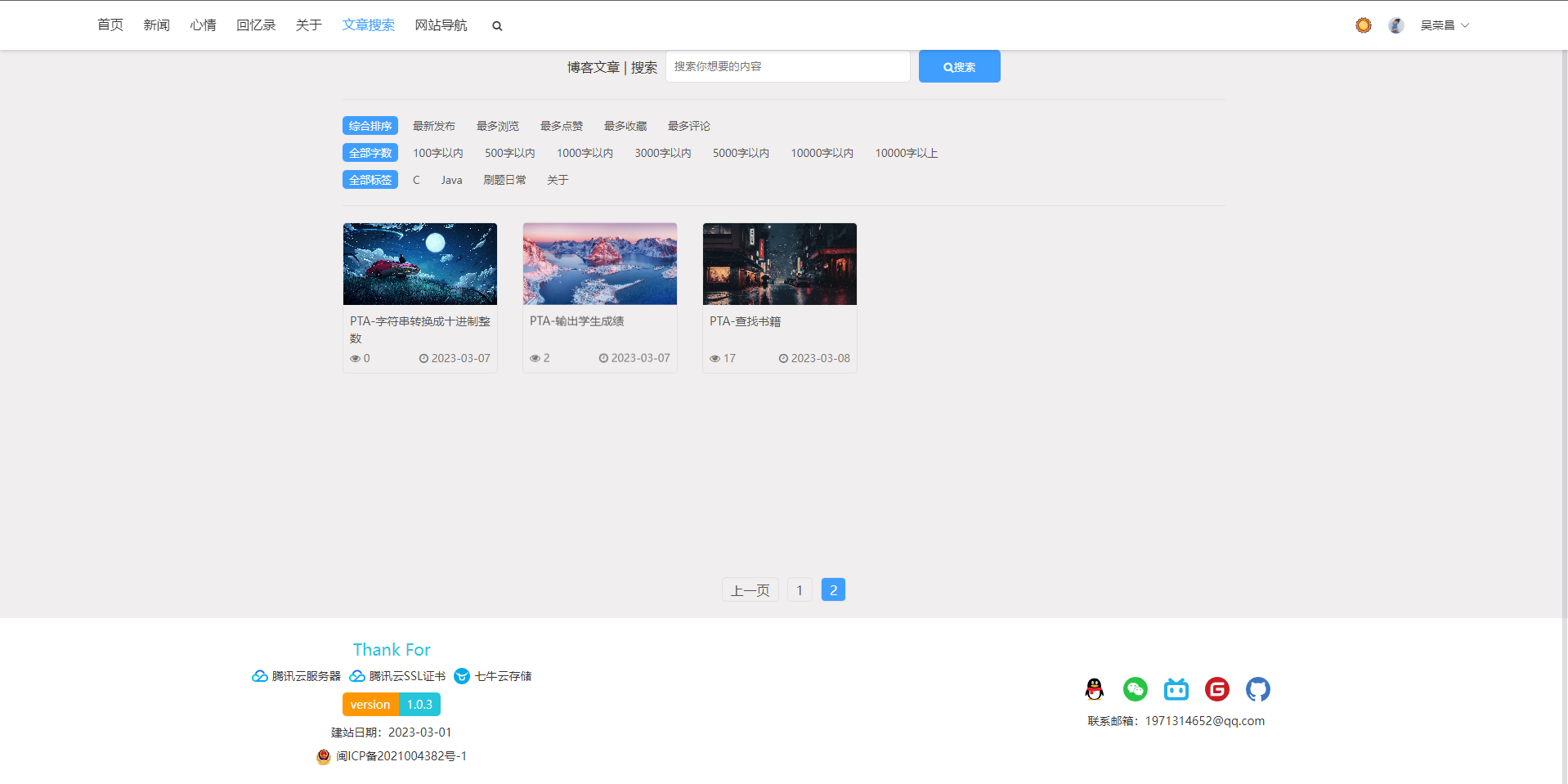Filter by 500字以内

pyautogui.click(x=510, y=153)
